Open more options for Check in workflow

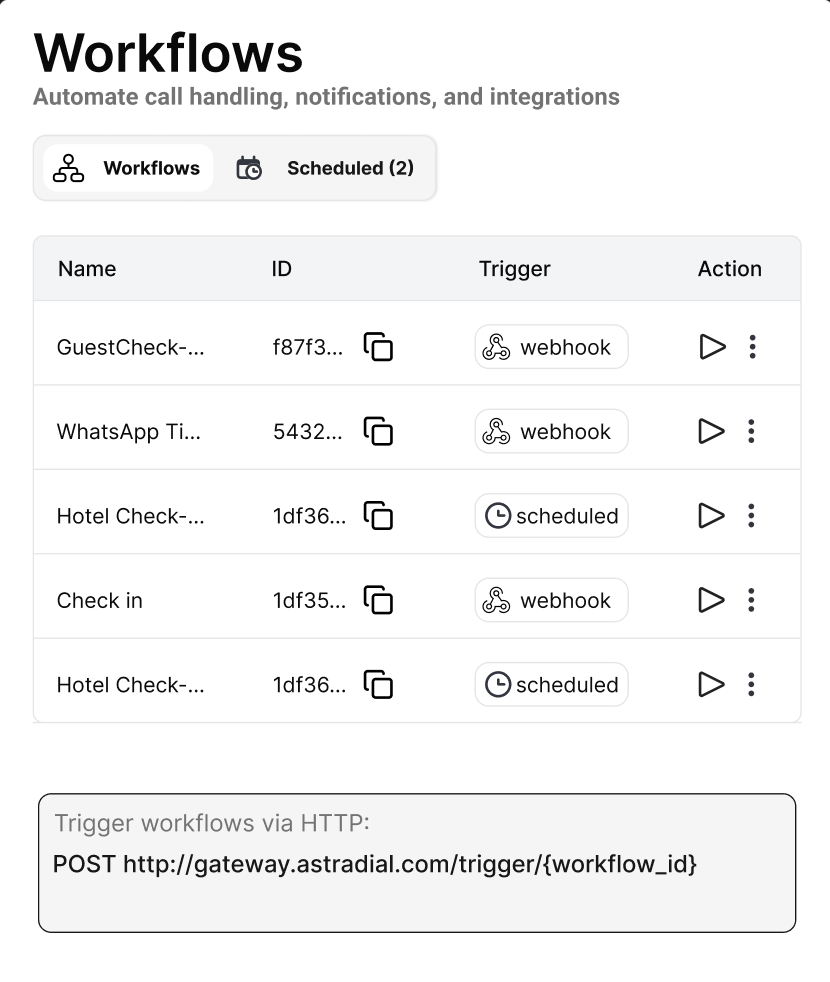tap(752, 601)
